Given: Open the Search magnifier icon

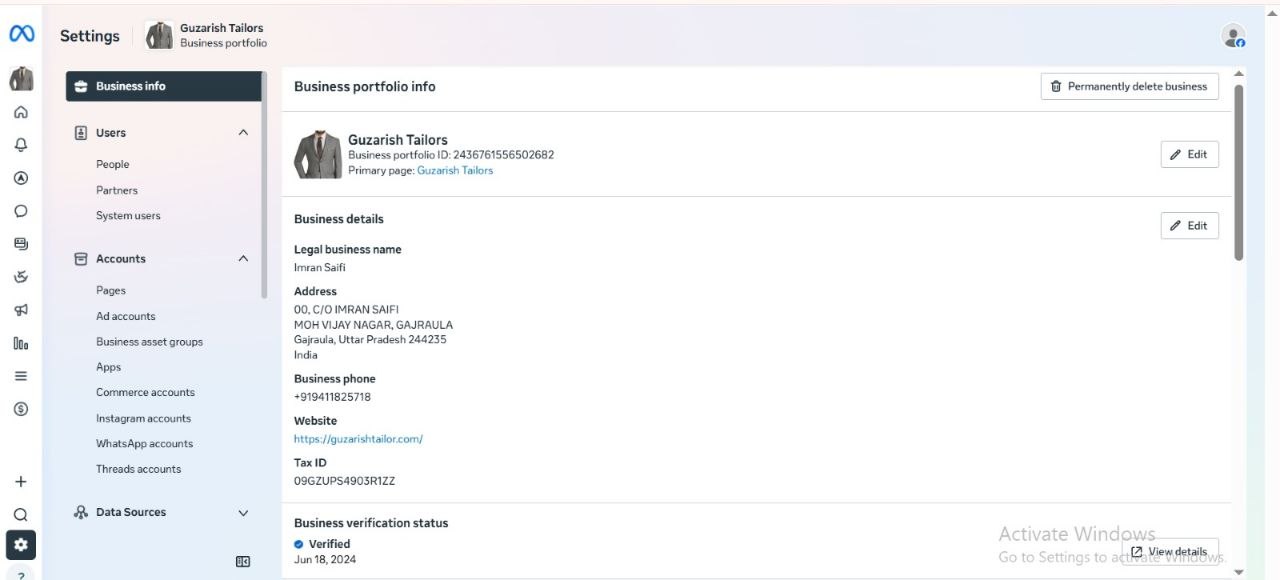Looking at the screenshot, I should click(21, 514).
